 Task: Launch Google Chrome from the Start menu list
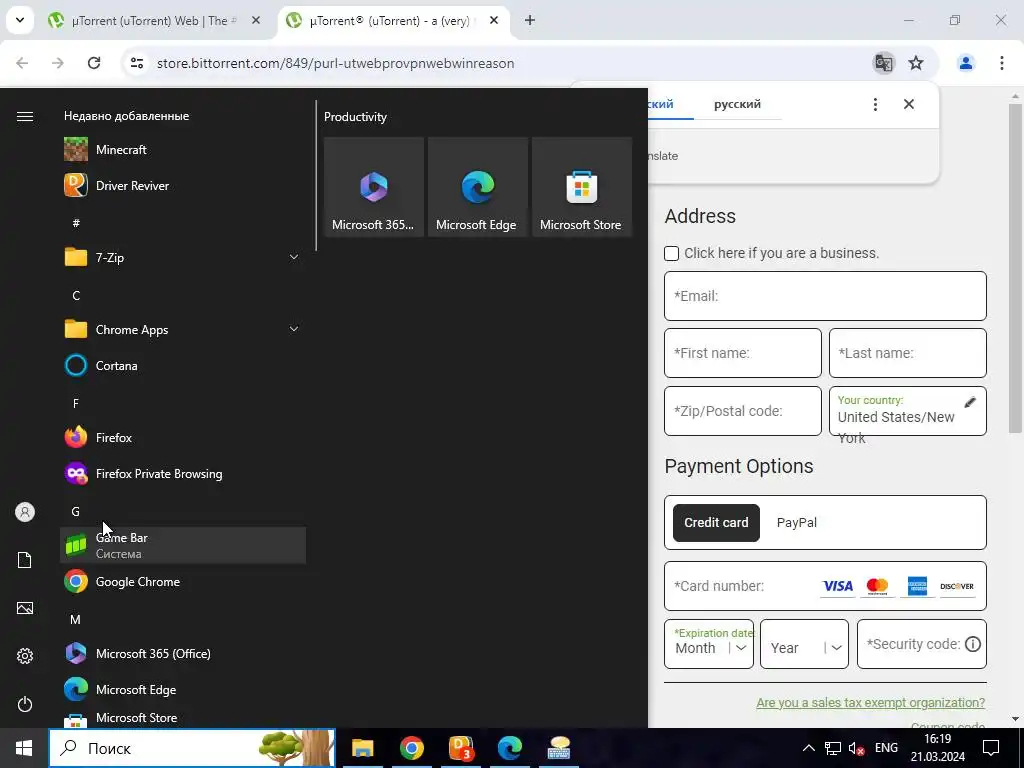(x=183, y=581)
